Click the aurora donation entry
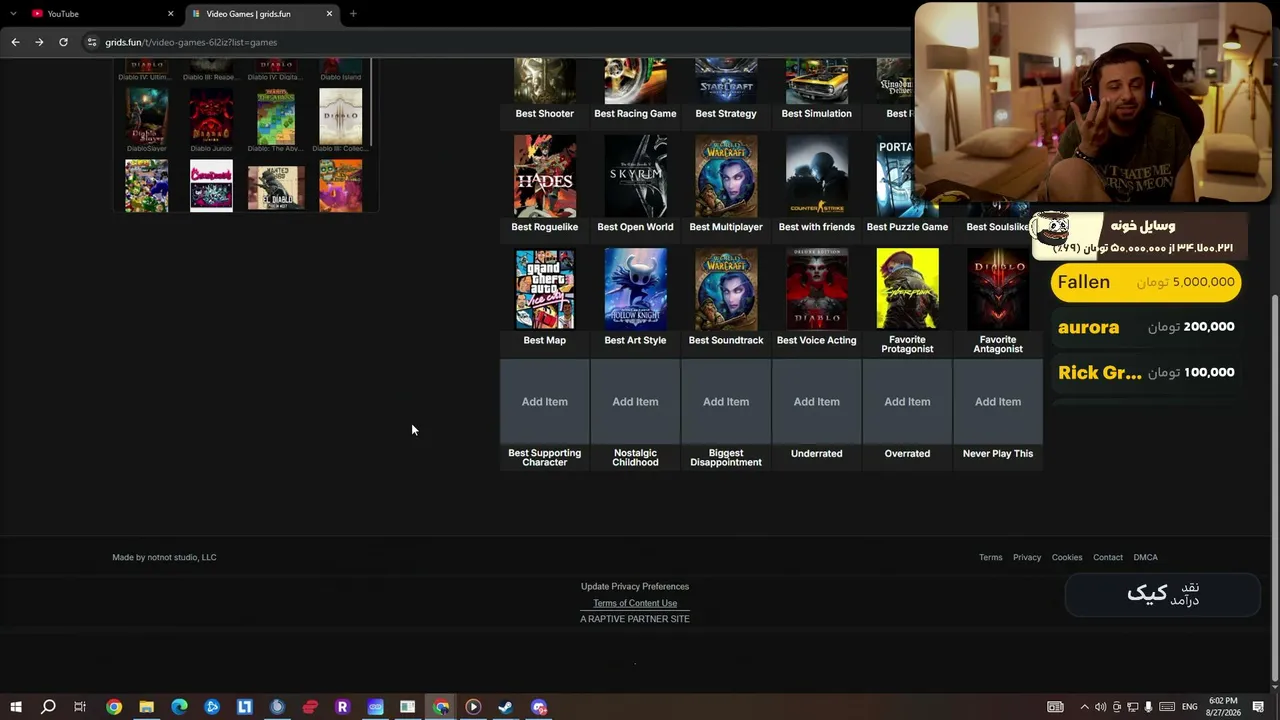 pos(1146,327)
